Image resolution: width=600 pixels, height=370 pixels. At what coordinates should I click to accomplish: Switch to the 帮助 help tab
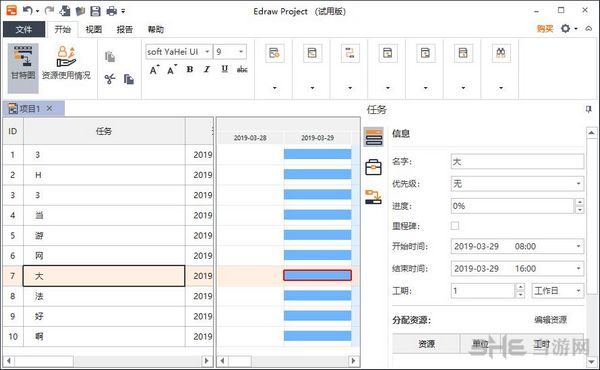click(x=156, y=29)
